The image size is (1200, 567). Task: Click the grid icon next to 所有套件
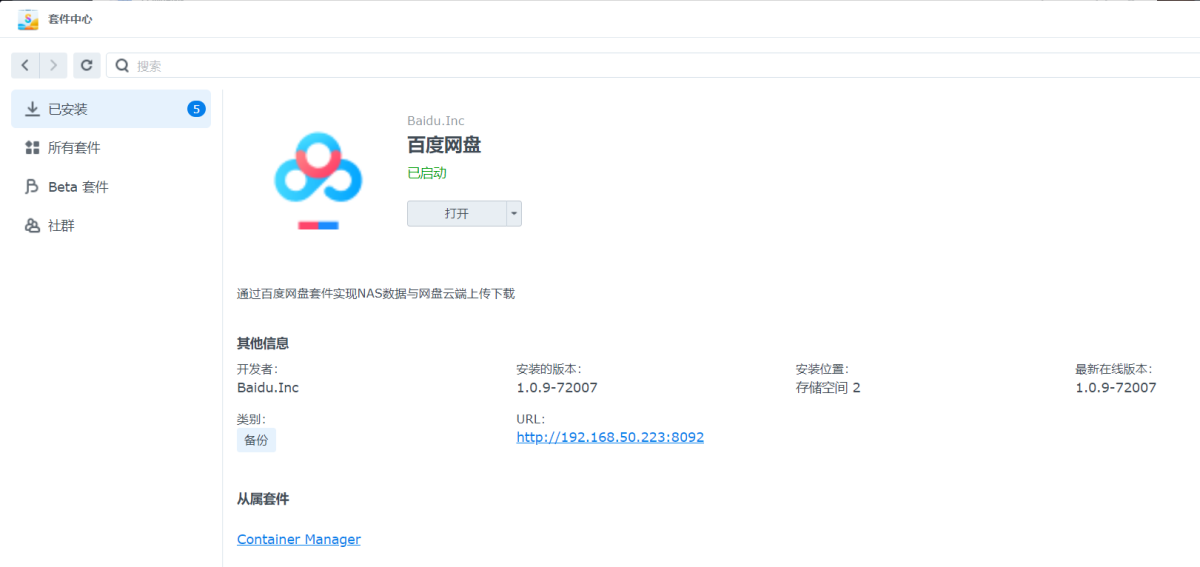pyautogui.click(x=32, y=148)
